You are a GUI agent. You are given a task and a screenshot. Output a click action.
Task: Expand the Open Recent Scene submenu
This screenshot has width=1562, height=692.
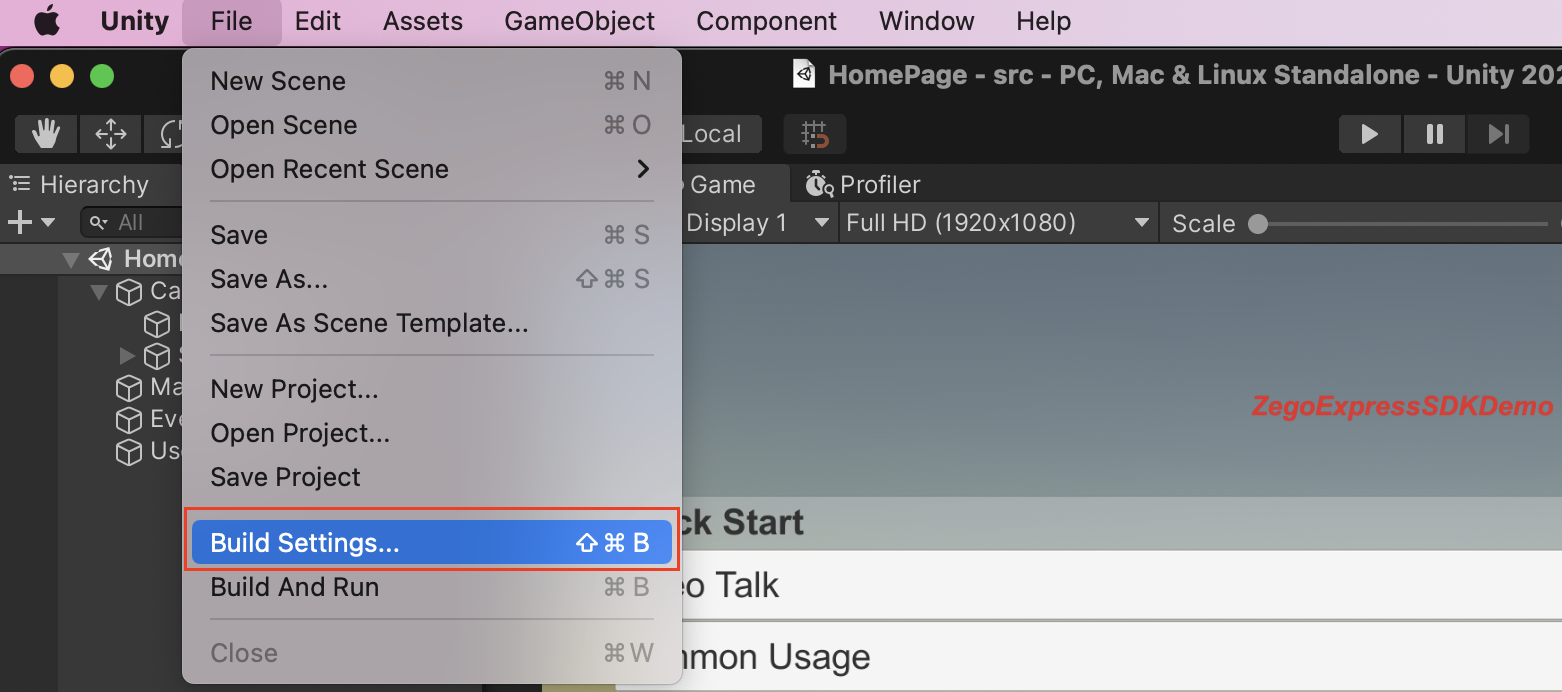point(430,169)
